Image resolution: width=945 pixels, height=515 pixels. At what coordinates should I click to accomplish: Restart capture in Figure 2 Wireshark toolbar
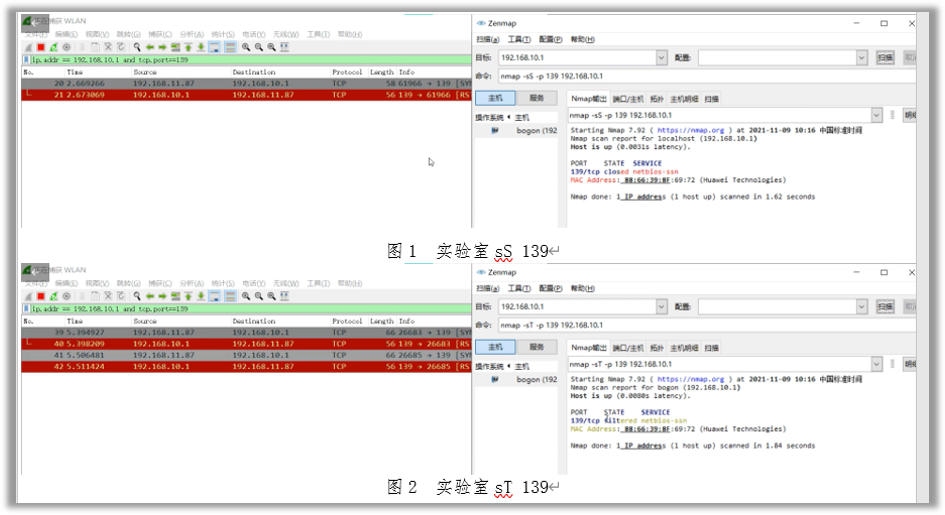coord(54,296)
